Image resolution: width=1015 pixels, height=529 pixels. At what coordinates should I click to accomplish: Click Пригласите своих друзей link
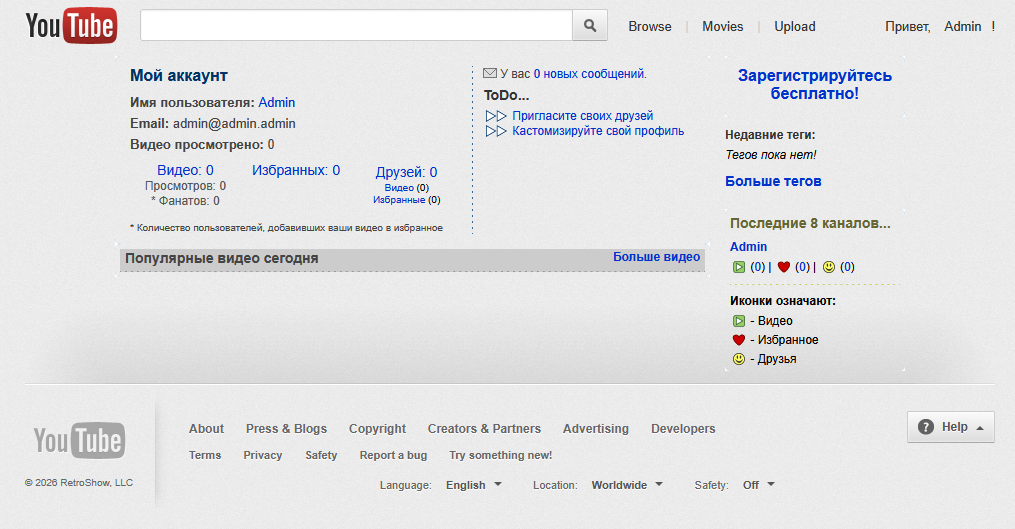583,116
